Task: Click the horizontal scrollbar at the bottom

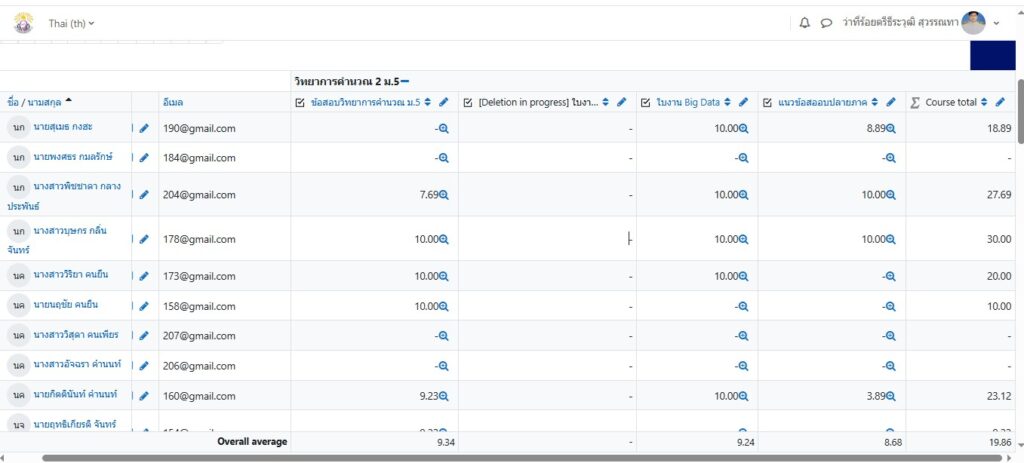Action: tap(500, 458)
